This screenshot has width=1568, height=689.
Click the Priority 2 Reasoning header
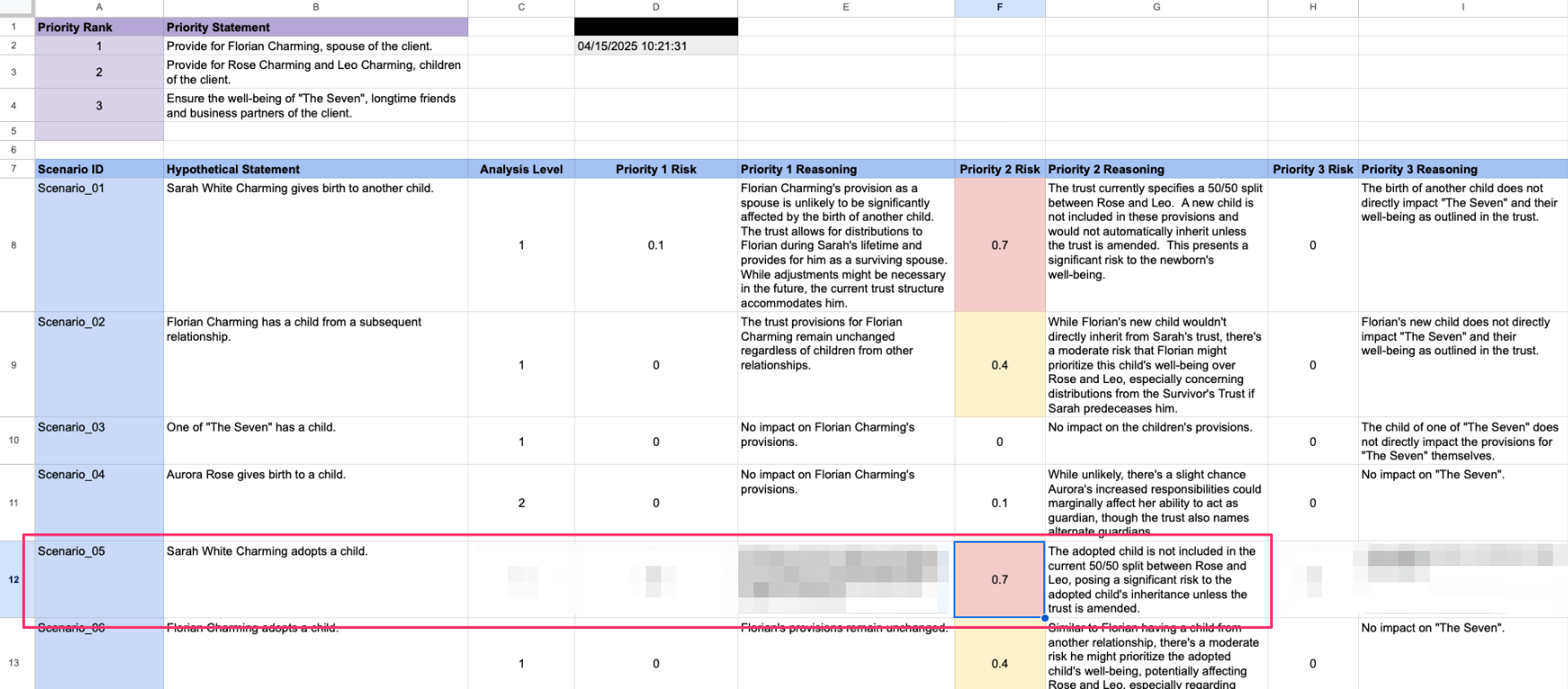[x=1156, y=169]
